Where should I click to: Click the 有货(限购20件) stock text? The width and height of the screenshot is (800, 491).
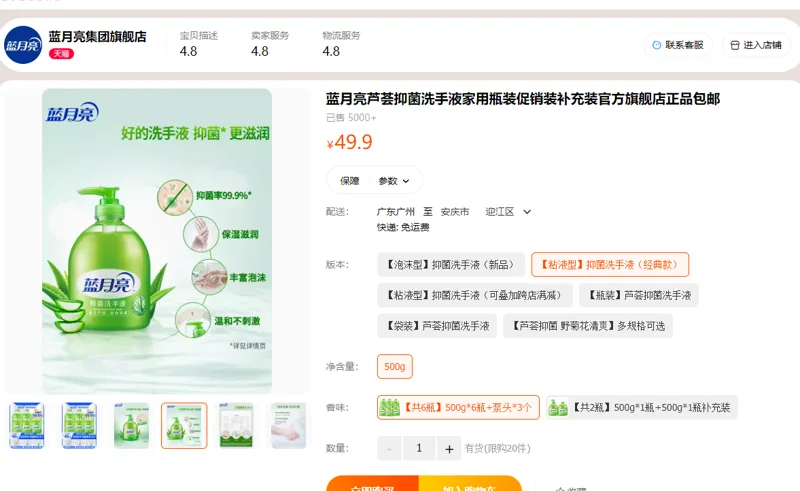tap(497, 449)
